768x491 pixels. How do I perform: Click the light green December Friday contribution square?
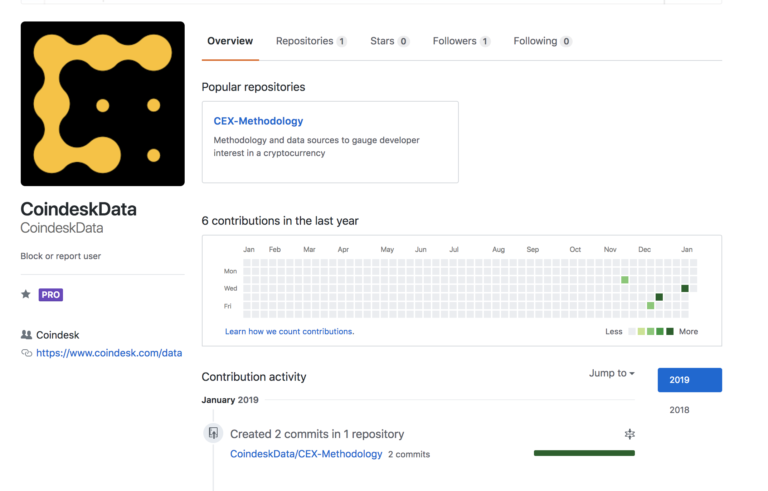tap(650, 305)
